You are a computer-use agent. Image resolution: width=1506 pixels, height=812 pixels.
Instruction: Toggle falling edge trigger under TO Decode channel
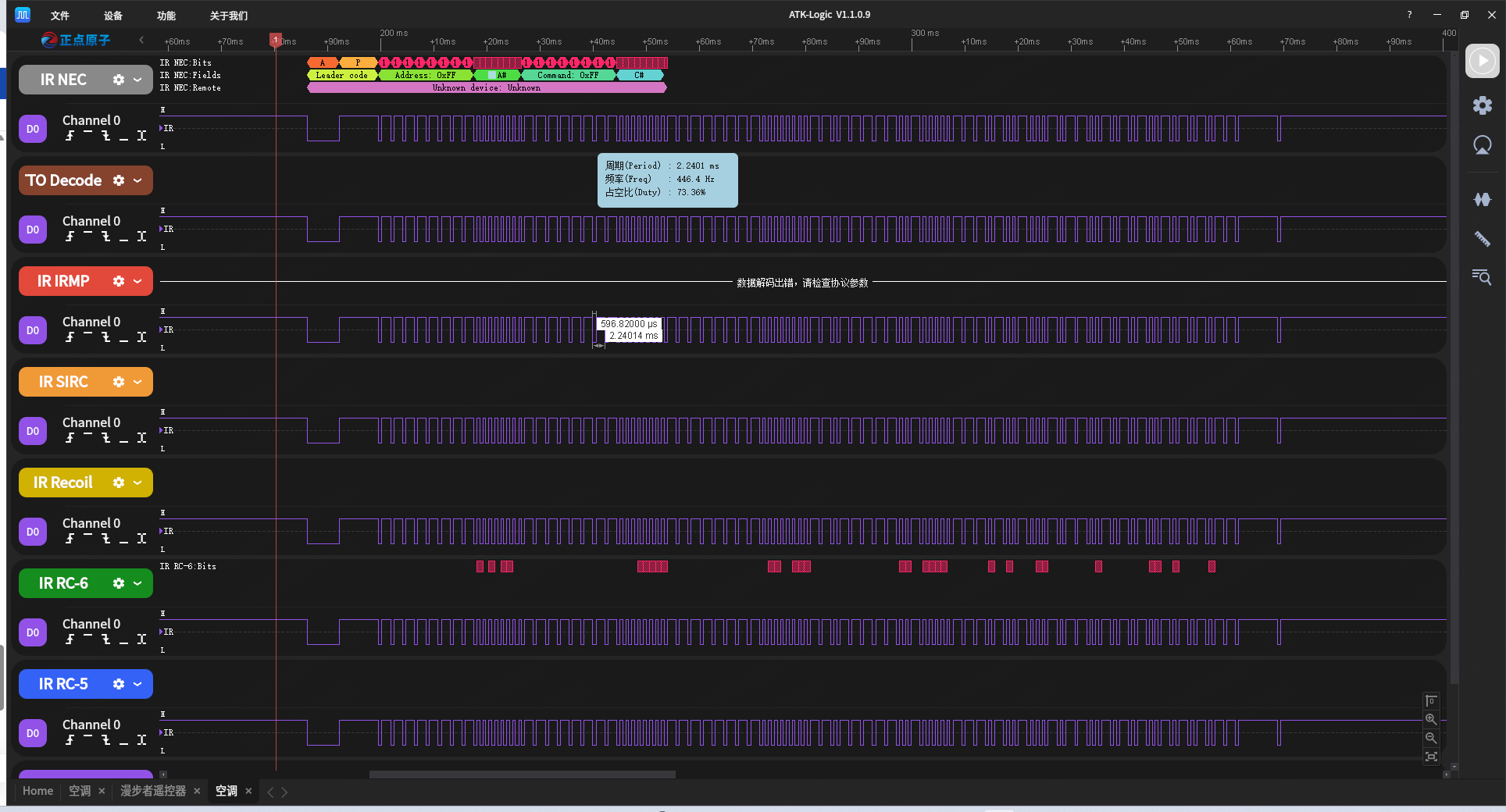pos(105,237)
